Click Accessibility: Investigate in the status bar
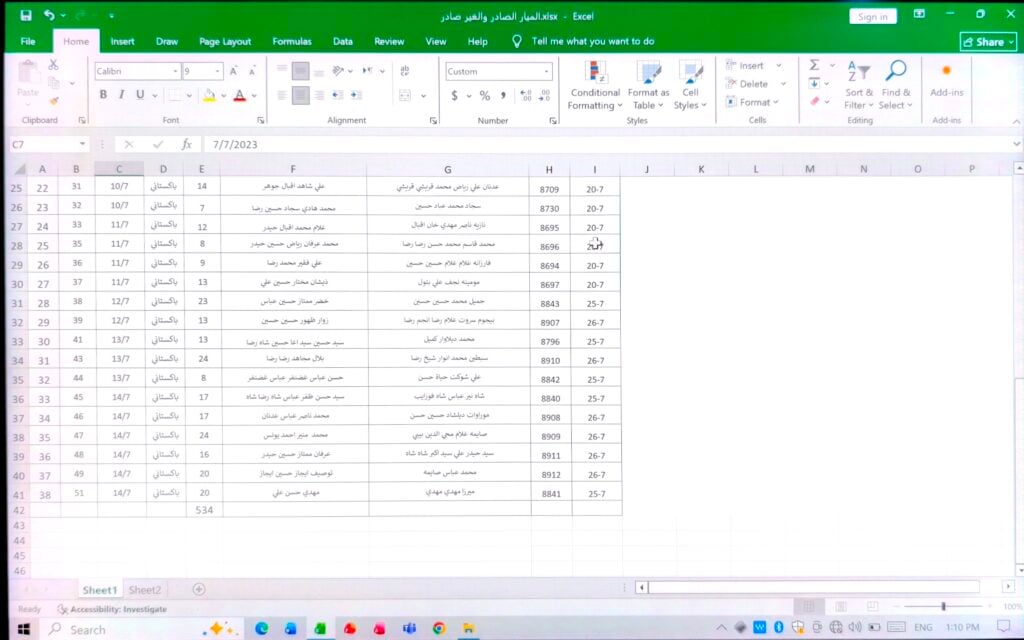This screenshot has width=1024, height=640. click(x=112, y=609)
